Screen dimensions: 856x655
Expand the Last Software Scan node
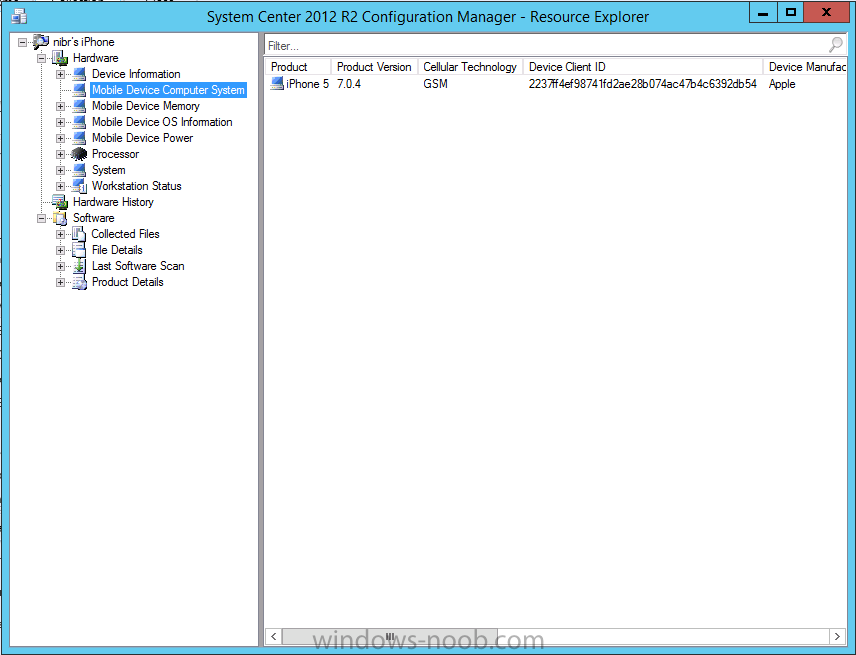coord(61,266)
